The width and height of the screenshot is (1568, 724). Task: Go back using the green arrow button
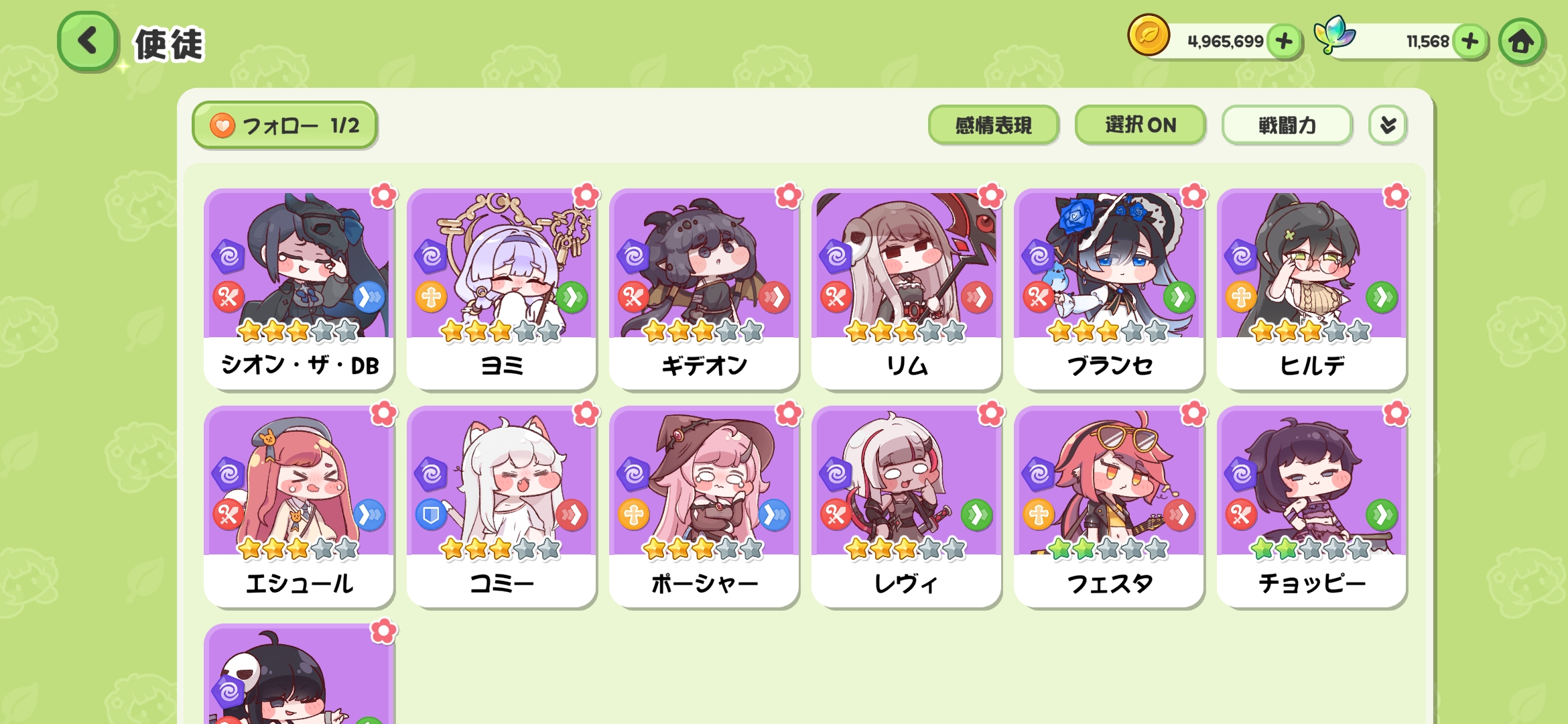(x=88, y=42)
